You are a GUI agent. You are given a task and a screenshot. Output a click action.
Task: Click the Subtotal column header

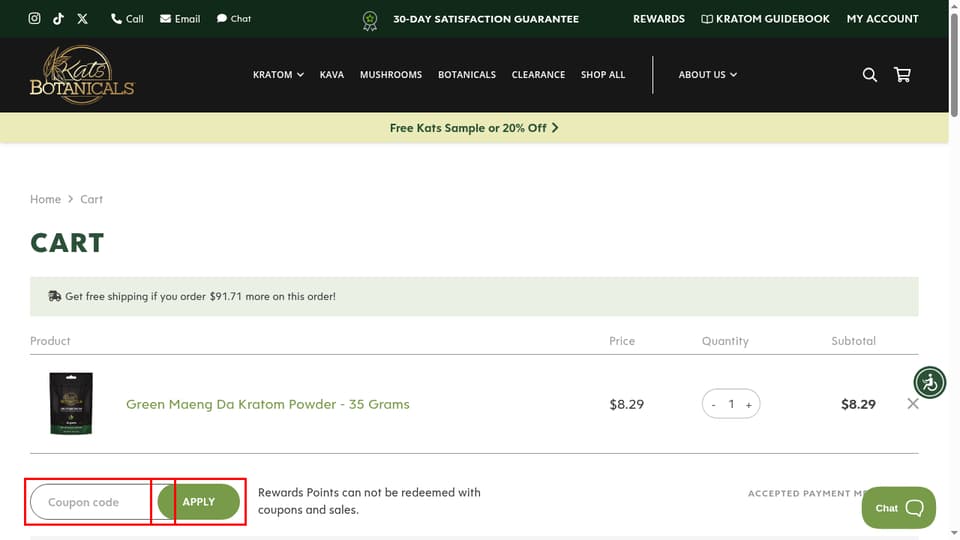853,341
